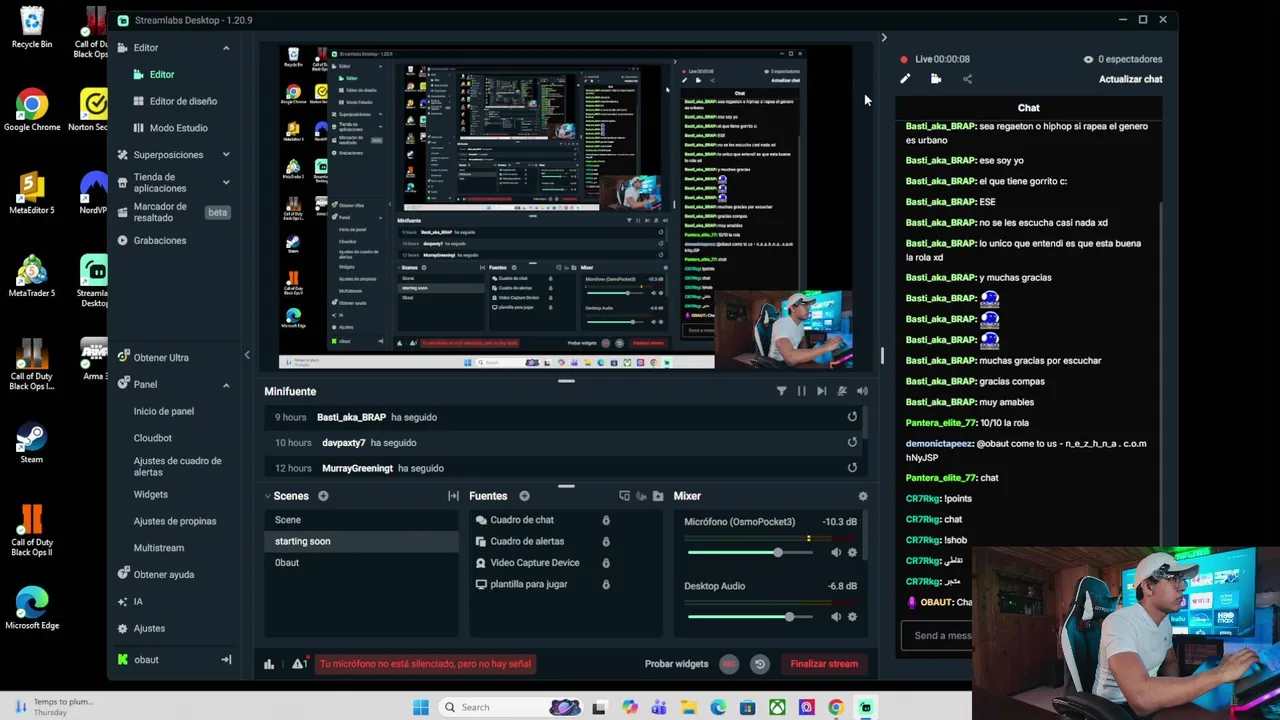Toggle lock on plantilla para jugar source
1280x720 pixels.
pyautogui.click(x=606, y=584)
